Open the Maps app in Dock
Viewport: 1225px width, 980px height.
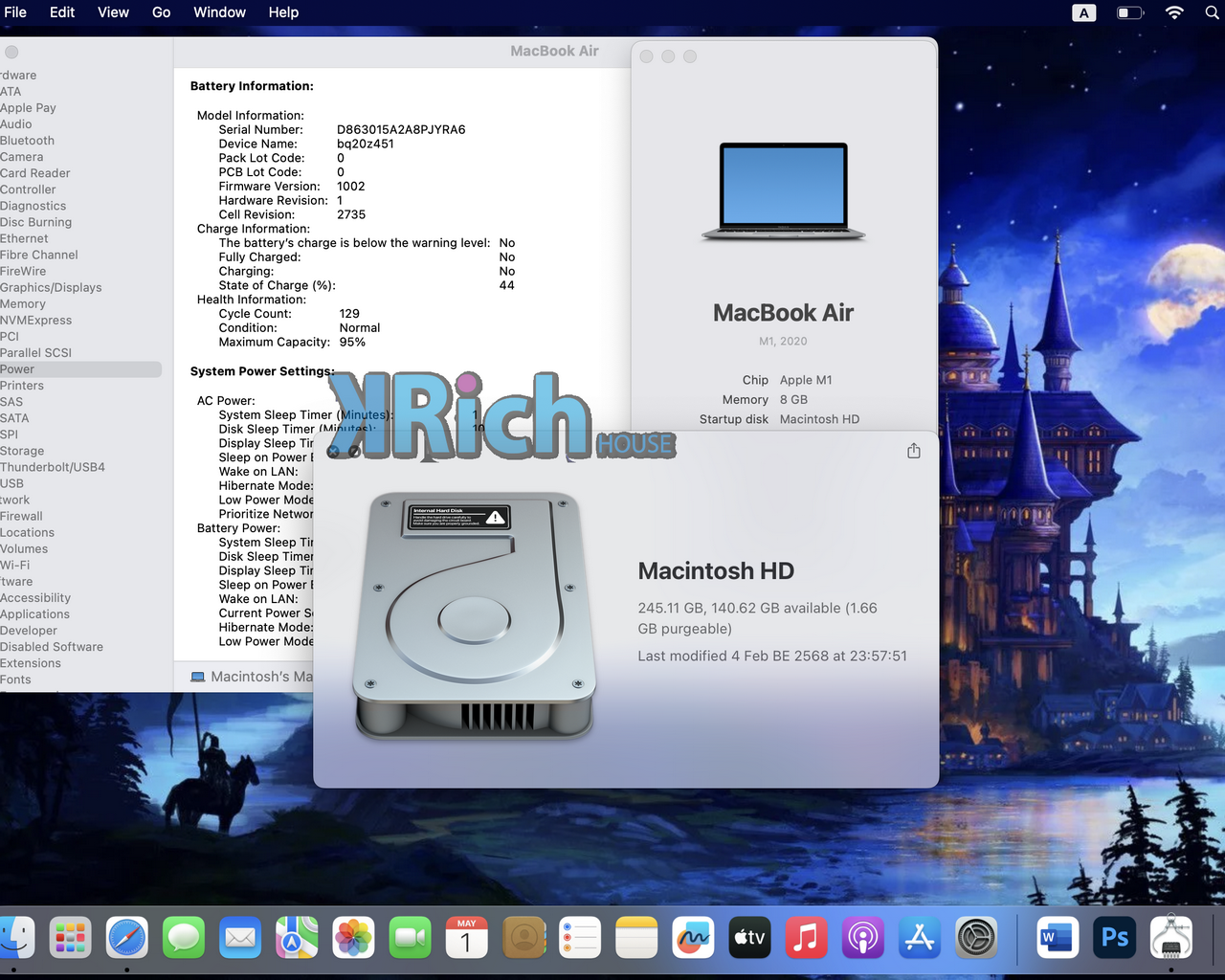point(297,938)
